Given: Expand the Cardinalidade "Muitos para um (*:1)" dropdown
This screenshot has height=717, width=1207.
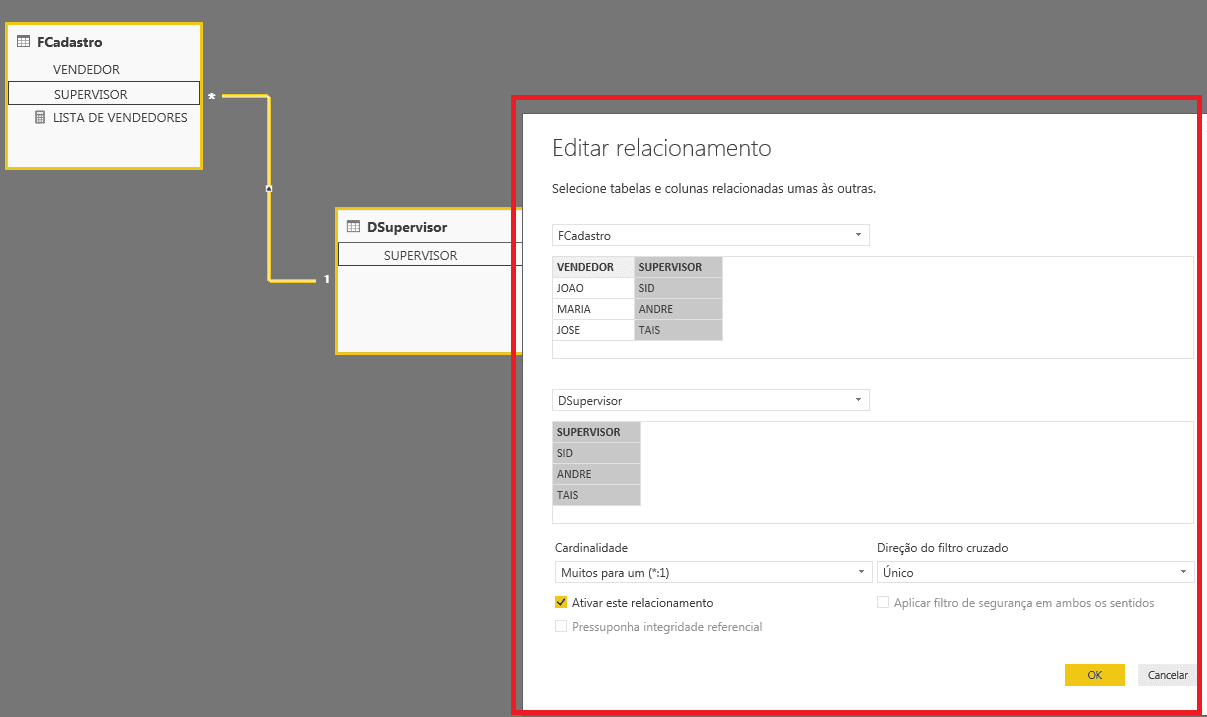Looking at the screenshot, I should point(713,572).
